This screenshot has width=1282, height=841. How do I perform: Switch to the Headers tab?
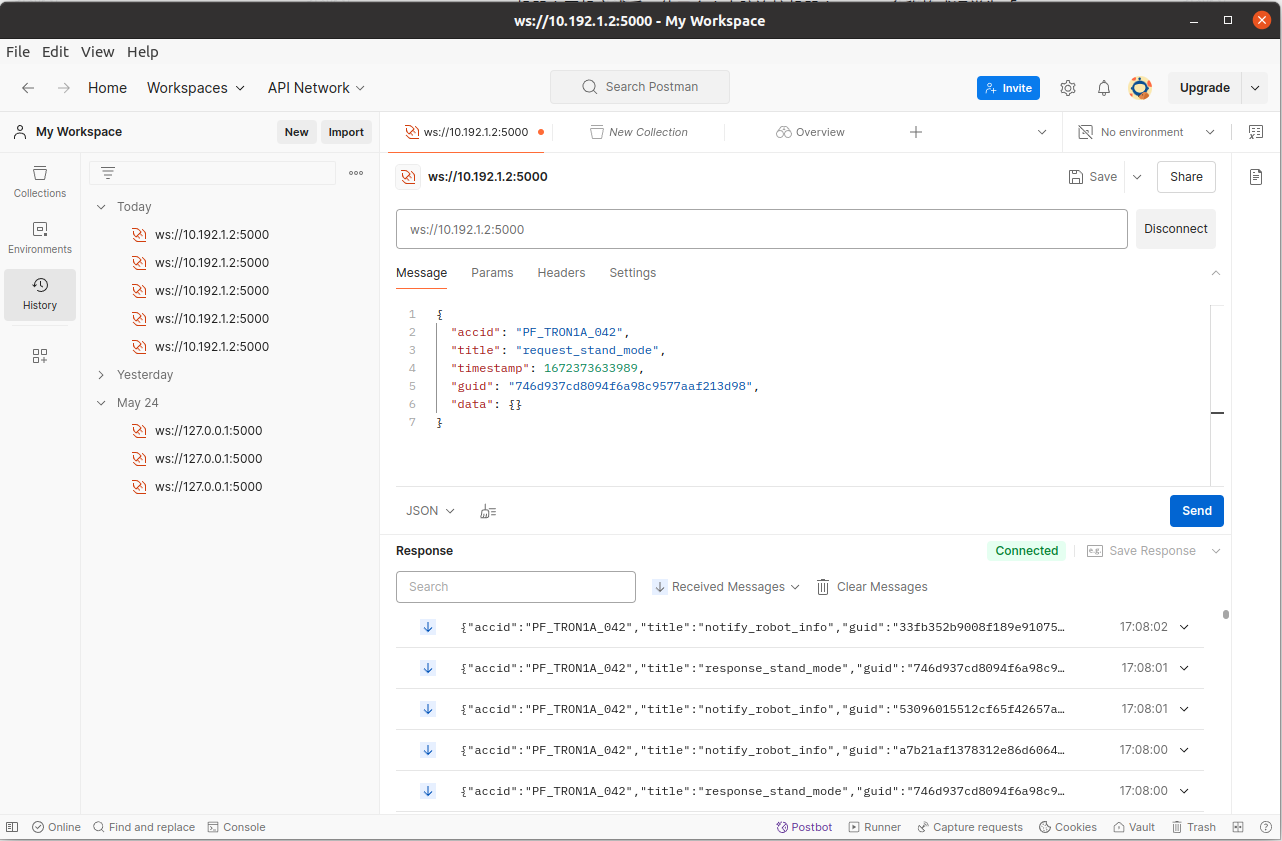pos(561,273)
